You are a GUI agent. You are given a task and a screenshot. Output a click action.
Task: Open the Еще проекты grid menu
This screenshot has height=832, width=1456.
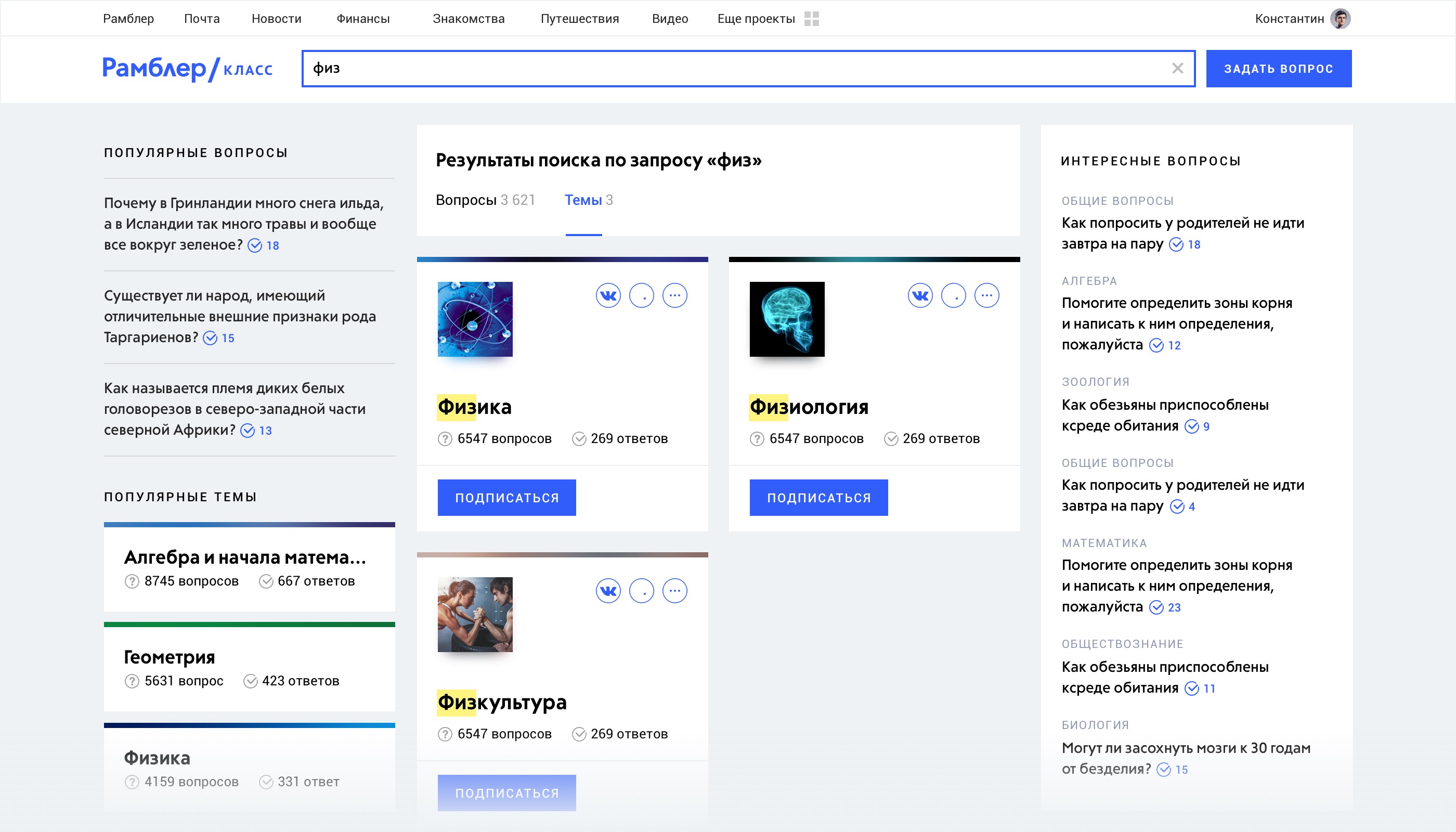click(x=811, y=19)
